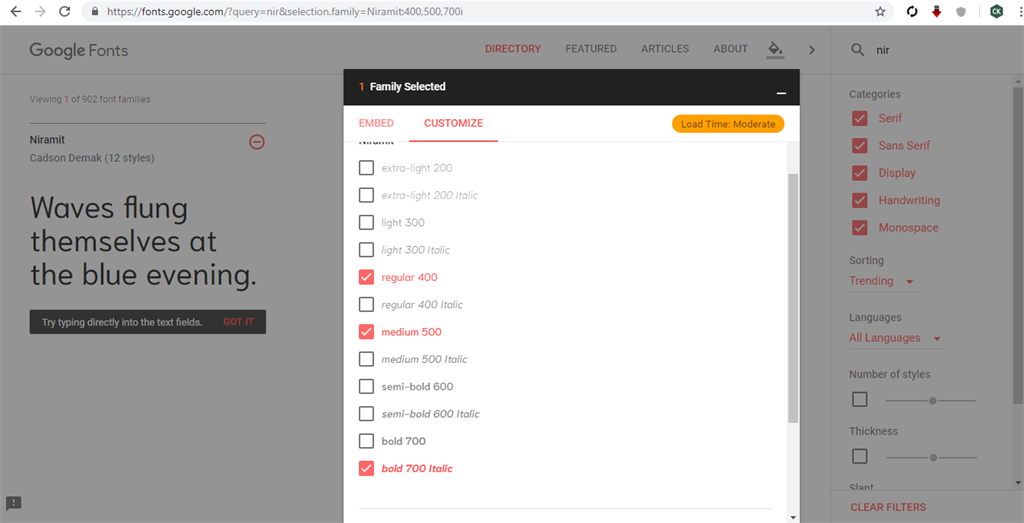The image size is (1024, 523).
Task: Enable the Thickness filter checkbox
Action: (859, 456)
